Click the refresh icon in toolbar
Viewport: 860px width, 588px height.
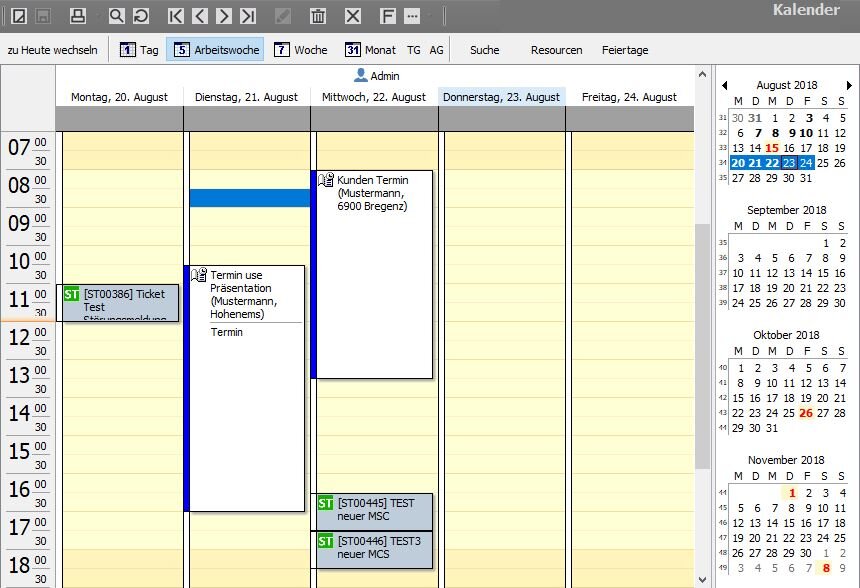pos(141,16)
